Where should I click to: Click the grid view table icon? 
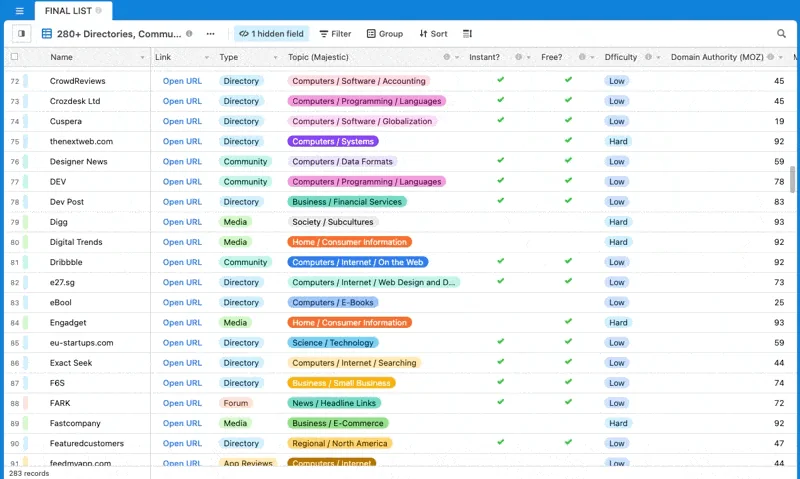click(46, 34)
